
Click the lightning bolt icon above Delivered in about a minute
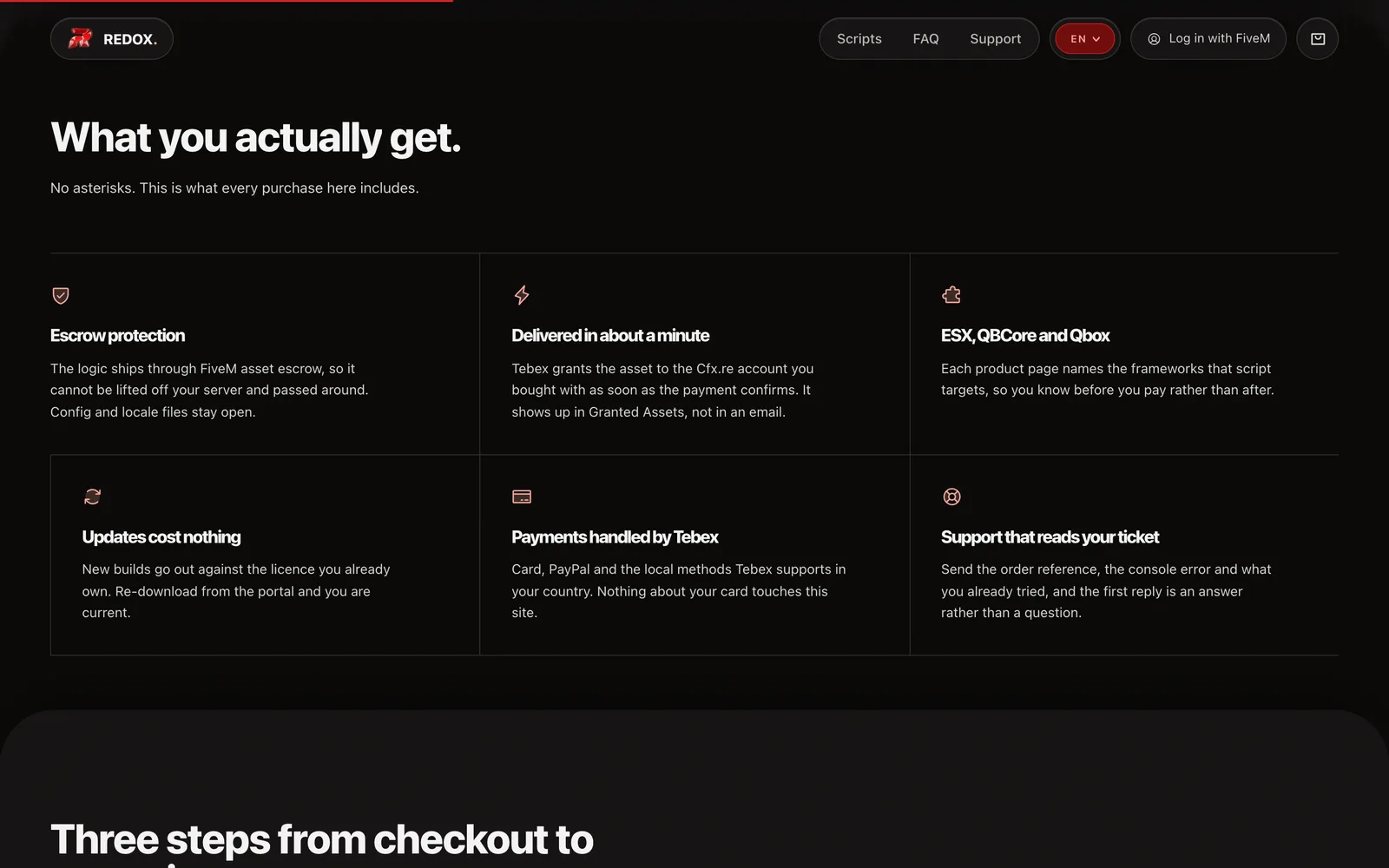point(522,295)
